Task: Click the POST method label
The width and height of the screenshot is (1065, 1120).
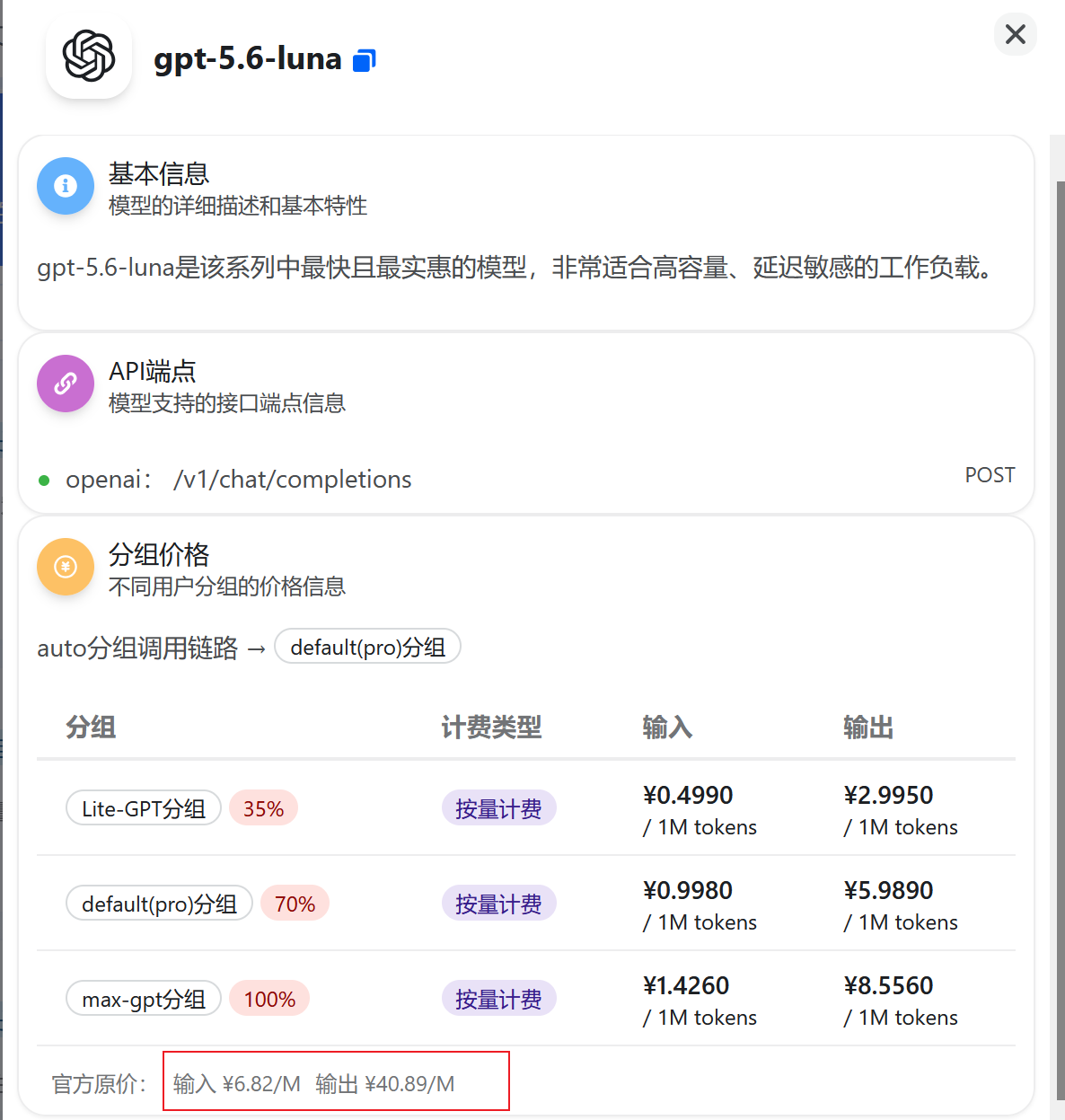Action: 990,475
